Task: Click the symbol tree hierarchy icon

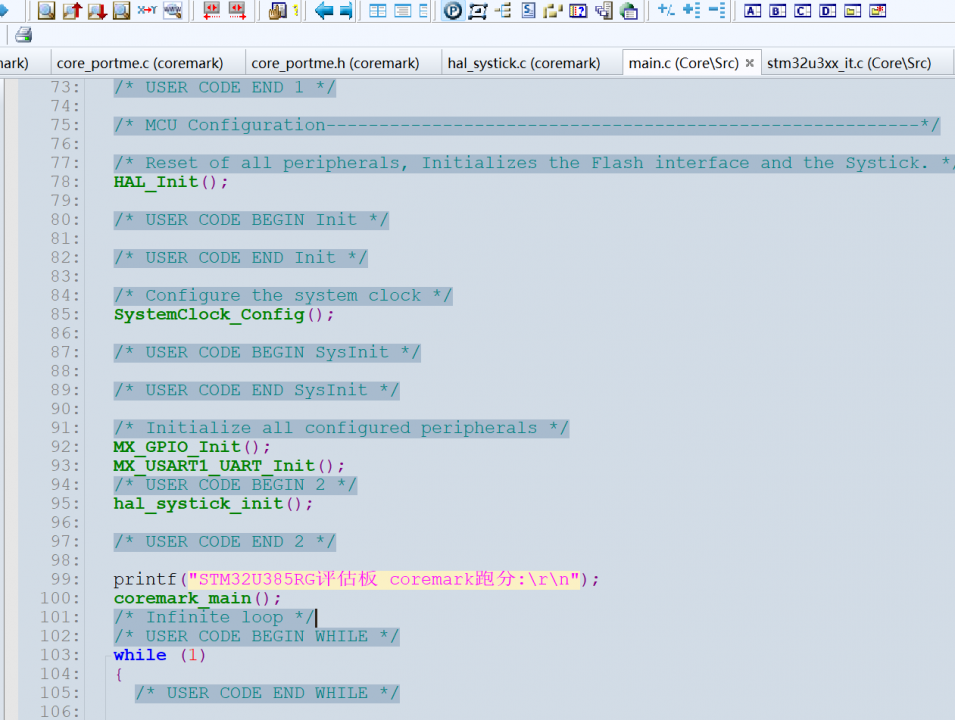Action: tap(503, 10)
